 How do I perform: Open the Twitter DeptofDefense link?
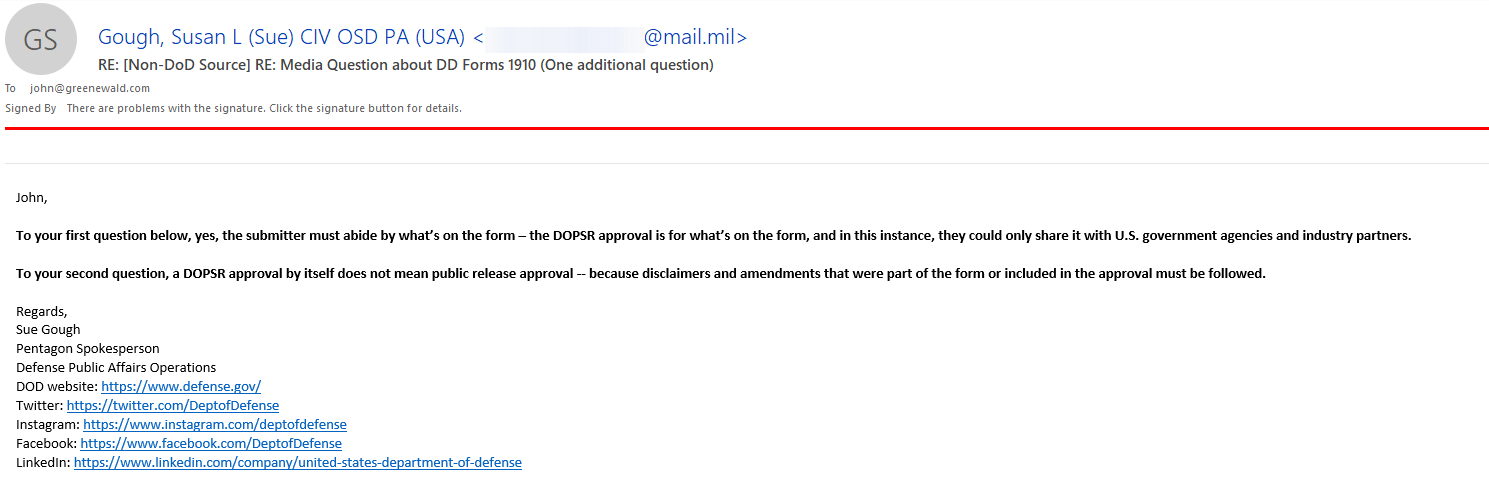[173, 405]
